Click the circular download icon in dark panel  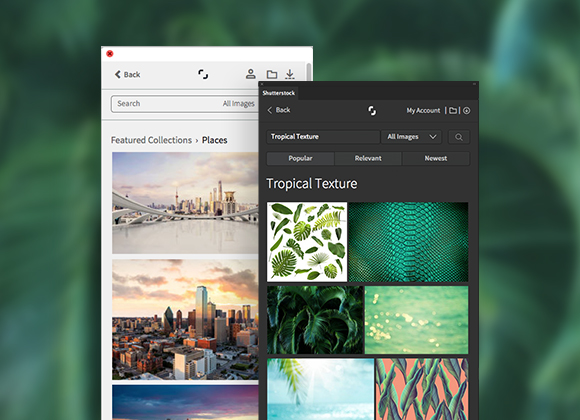467,110
